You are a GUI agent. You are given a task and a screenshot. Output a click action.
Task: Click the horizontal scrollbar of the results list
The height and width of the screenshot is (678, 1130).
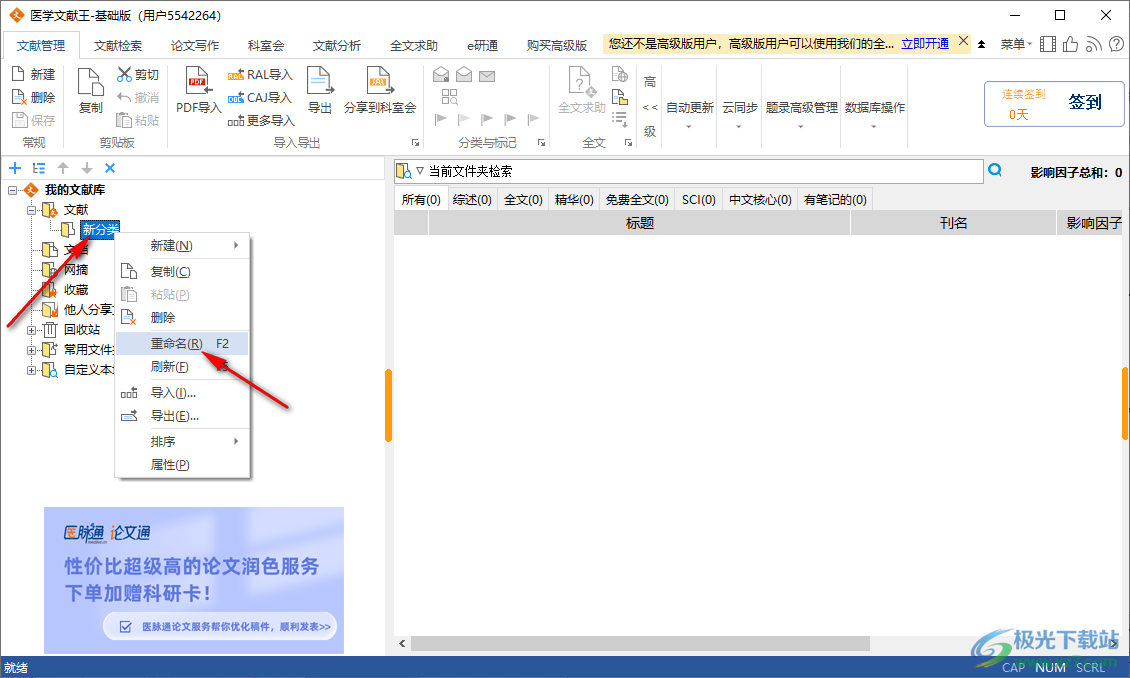point(640,643)
